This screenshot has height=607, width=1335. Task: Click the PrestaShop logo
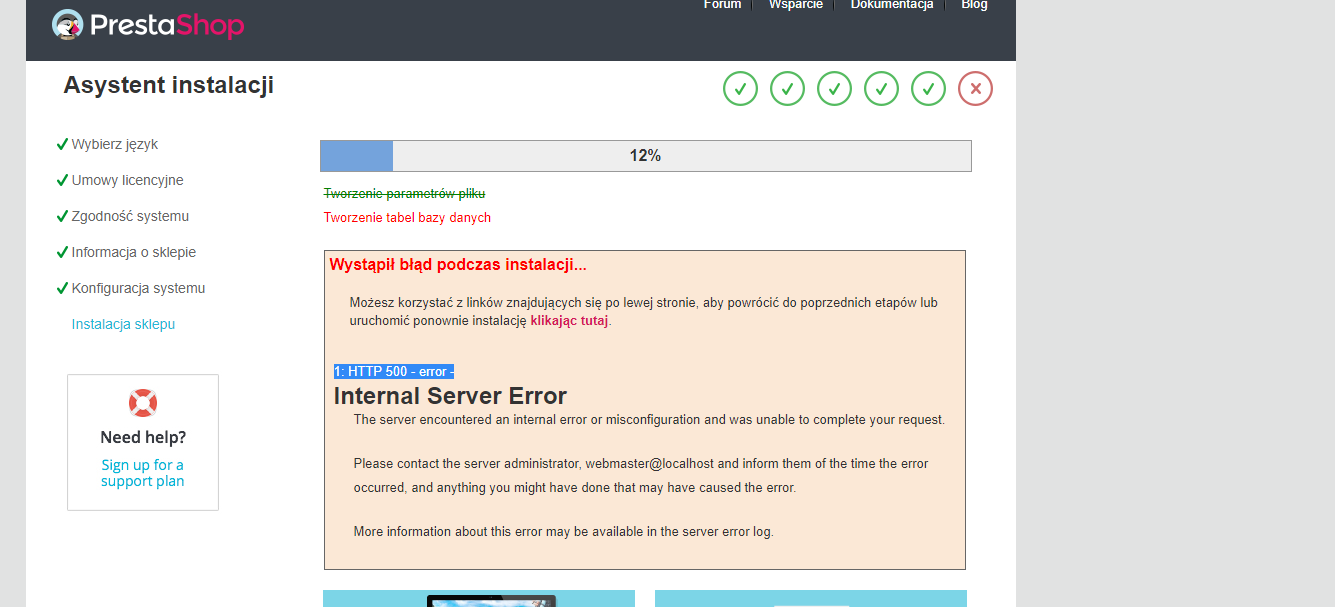pyautogui.click(x=148, y=24)
